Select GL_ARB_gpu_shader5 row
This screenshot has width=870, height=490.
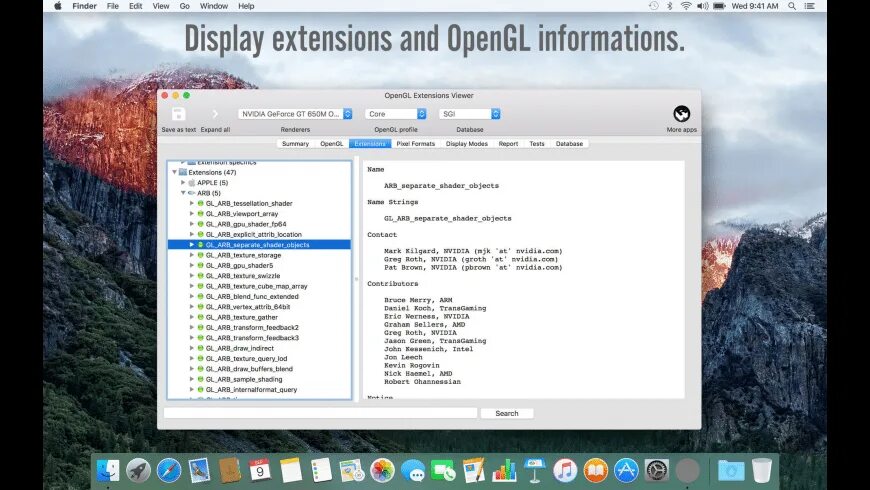tap(260, 266)
